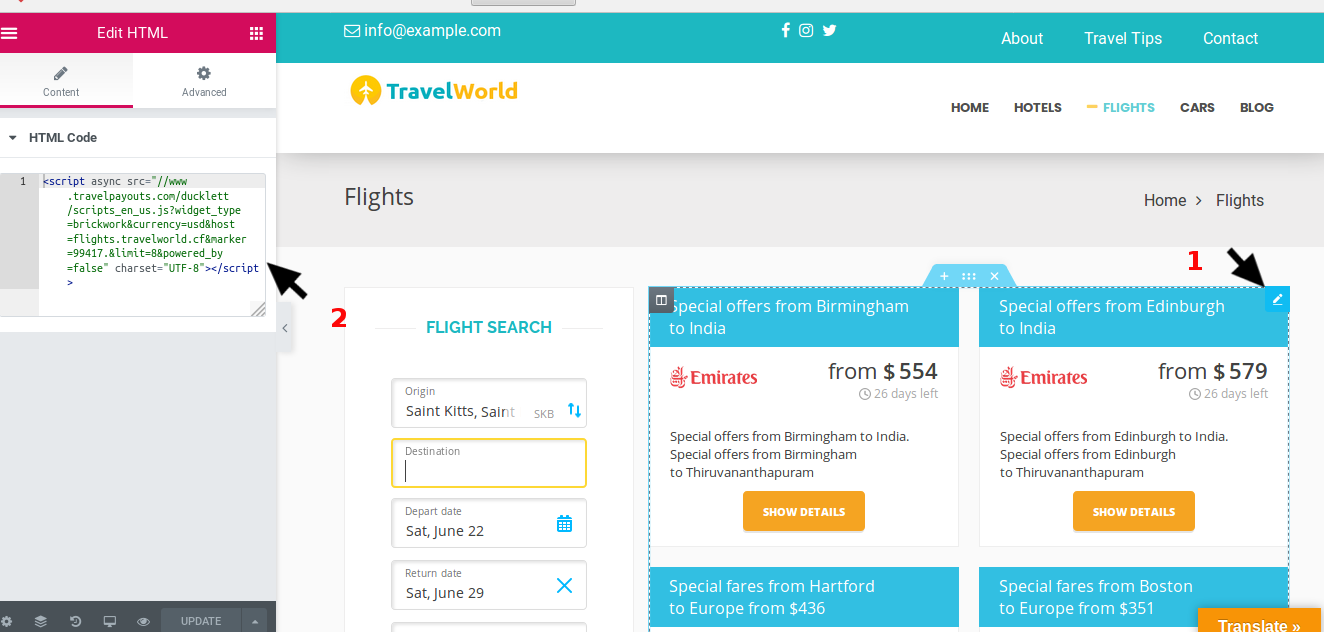Click the Destination input field
Image resolution: width=1324 pixels, height=632 pixels.
[488, 469]
